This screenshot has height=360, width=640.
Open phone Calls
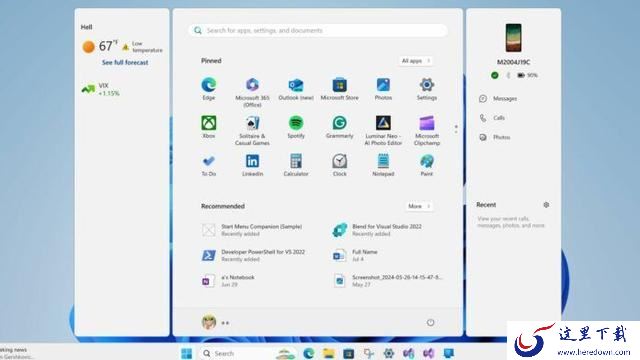click(x=492, y=118)
